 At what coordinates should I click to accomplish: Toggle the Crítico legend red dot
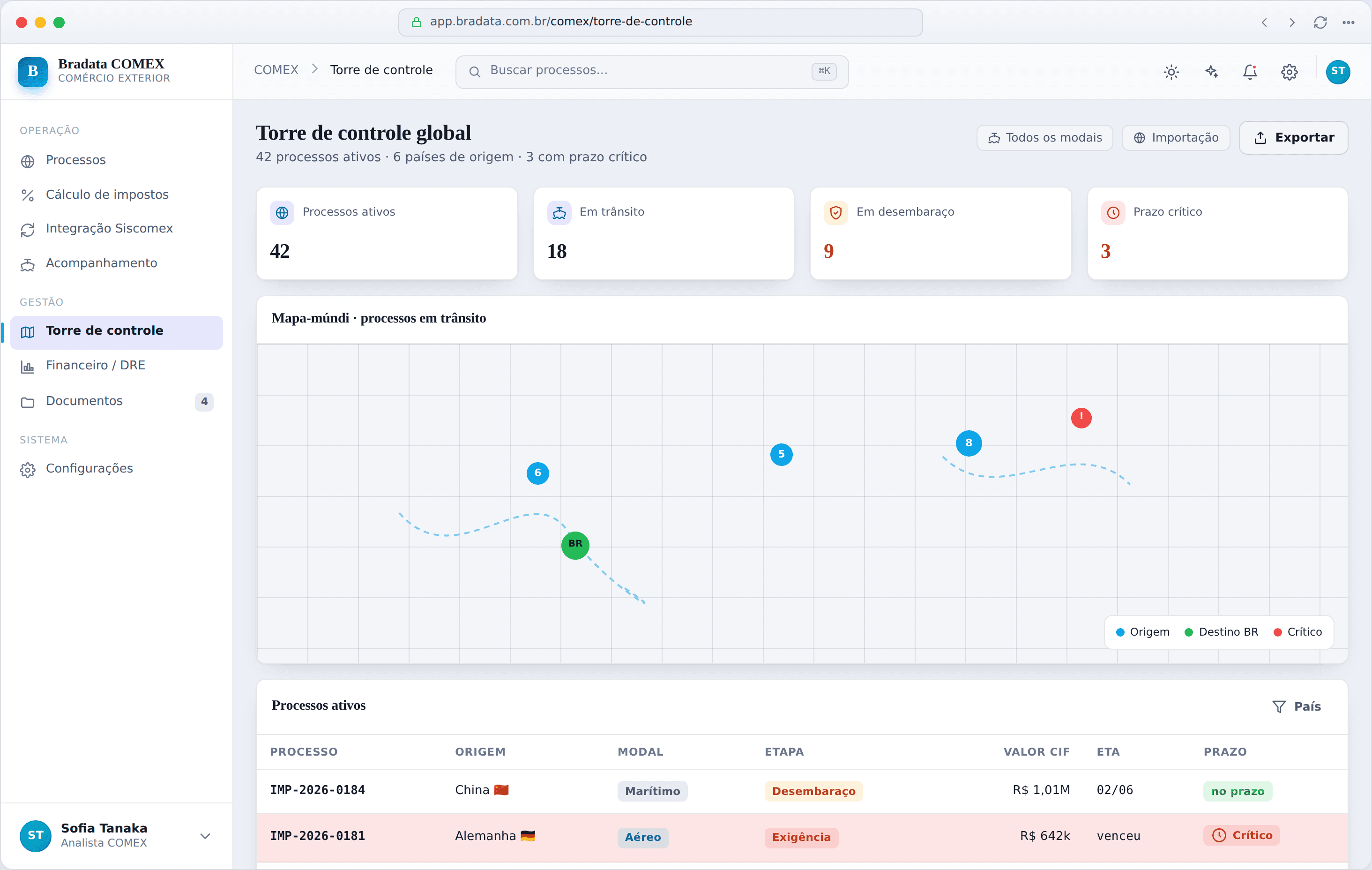point(1277,632)
